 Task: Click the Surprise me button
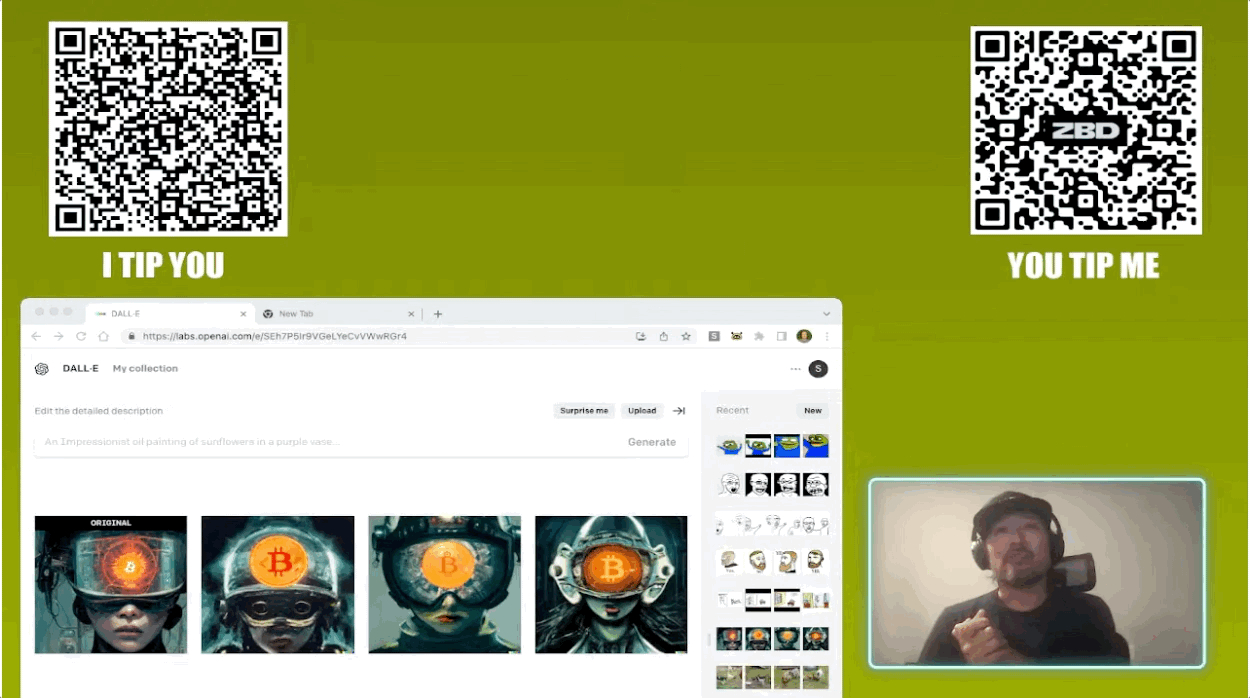point(584,411)
